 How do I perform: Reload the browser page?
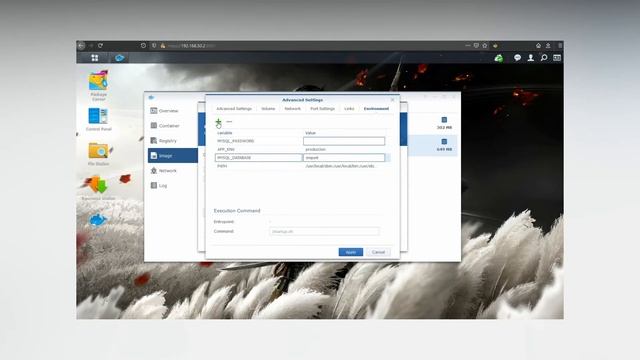click(100, 45)
